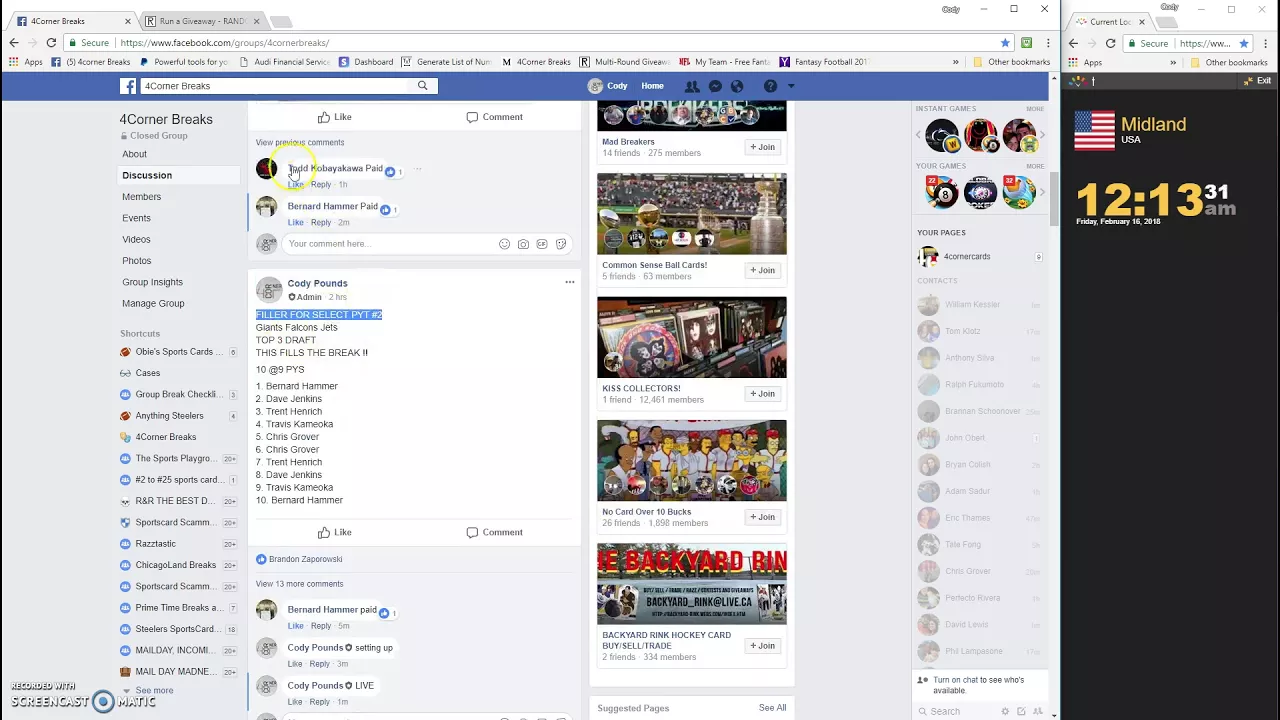
Task: Bookmark this page with the star icon
Action: tap(1005, 43)
